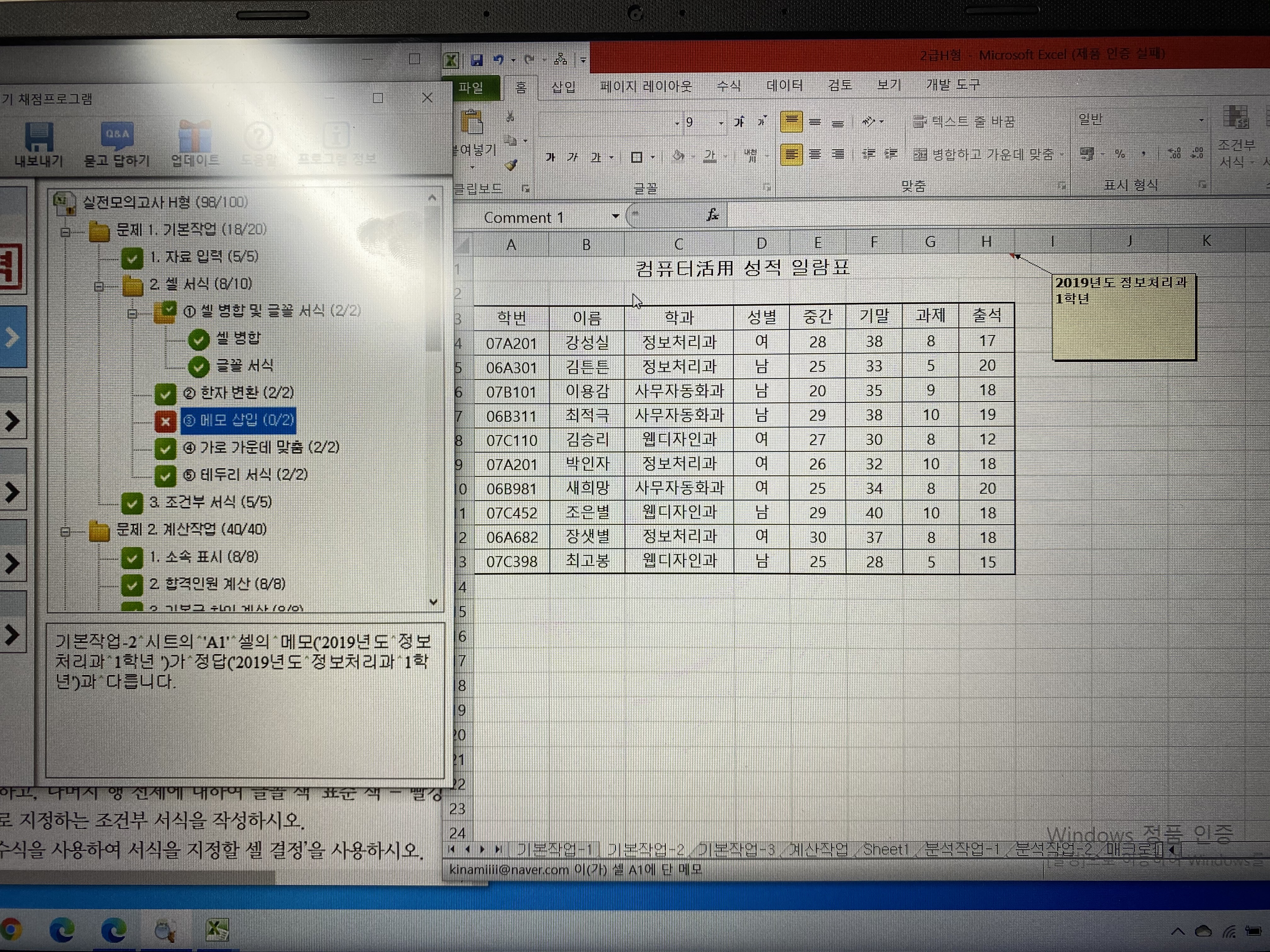
Task: Collapse the 문제 2. 계산작업 tree node
Action: 66,531
